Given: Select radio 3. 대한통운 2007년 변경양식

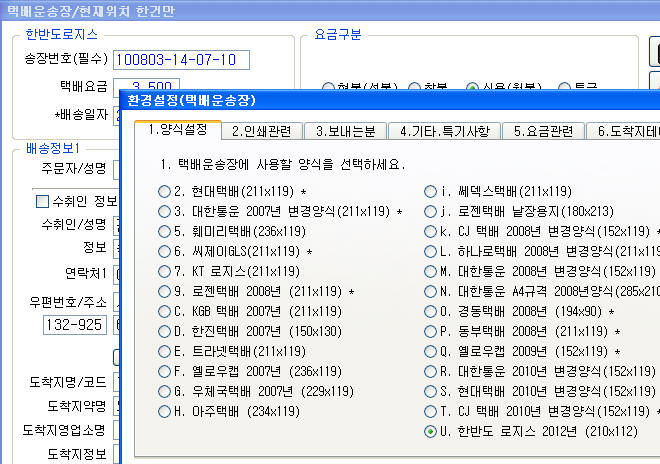Looking at the screenshot, I should [x=164, y=211].
